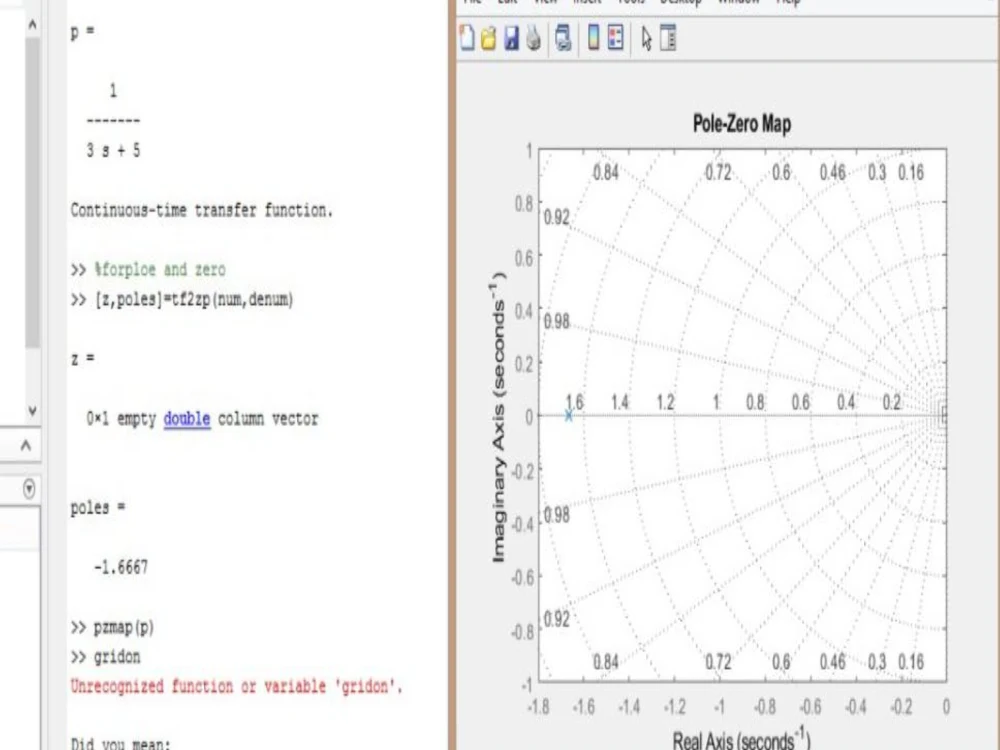Open the circled down-arrow panel menu
Viewport: 1000px width, 750px height.
click(x=29, y=489)
